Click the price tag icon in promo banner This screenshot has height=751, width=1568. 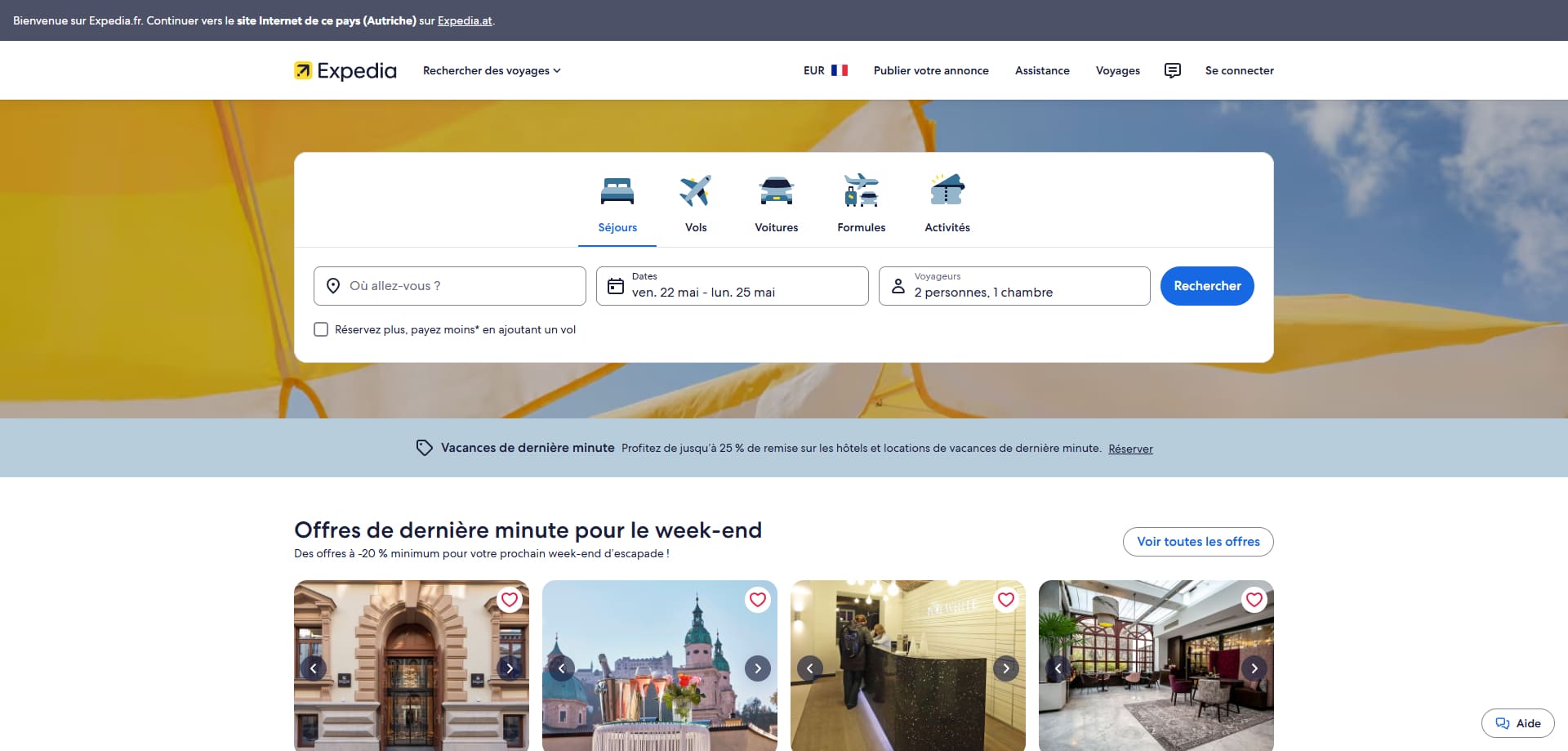(x=424, y=448)
